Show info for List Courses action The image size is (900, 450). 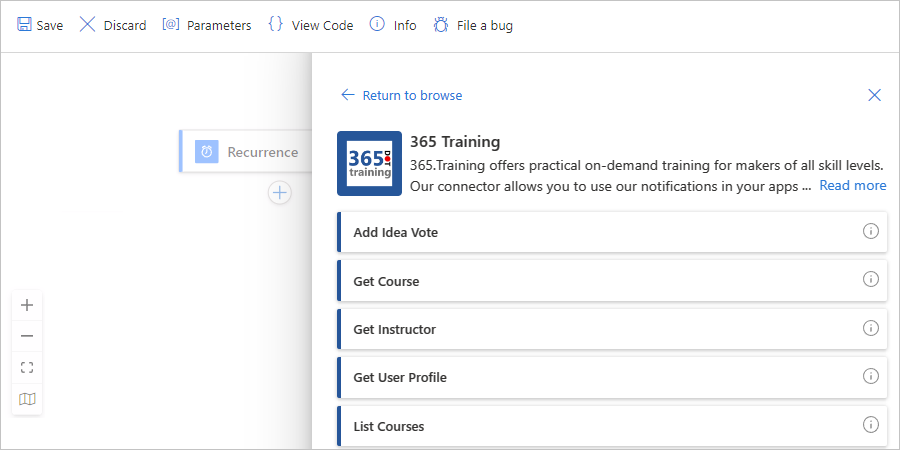pos(871,424)
